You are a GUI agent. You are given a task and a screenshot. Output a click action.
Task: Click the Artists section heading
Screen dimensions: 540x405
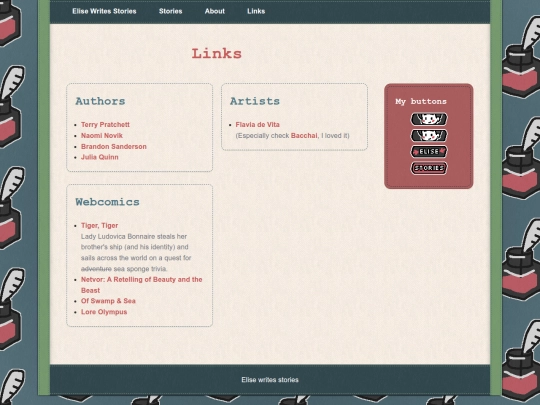point(255,101)
